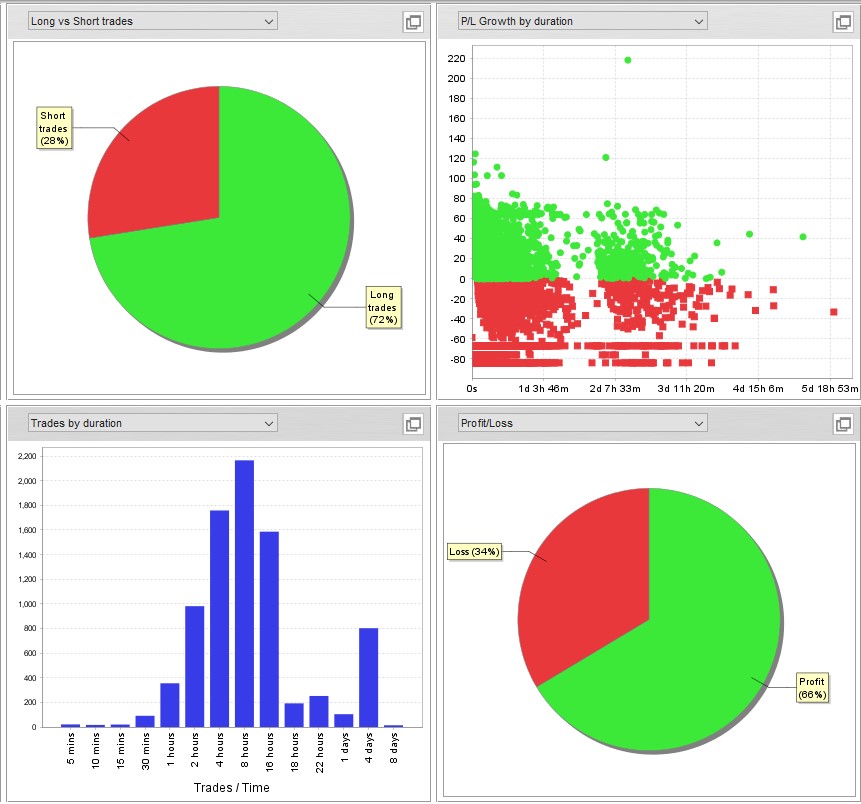Pop out the Trades by duration panel
Viewport: 861px width, 804px height.
[413, 423]
